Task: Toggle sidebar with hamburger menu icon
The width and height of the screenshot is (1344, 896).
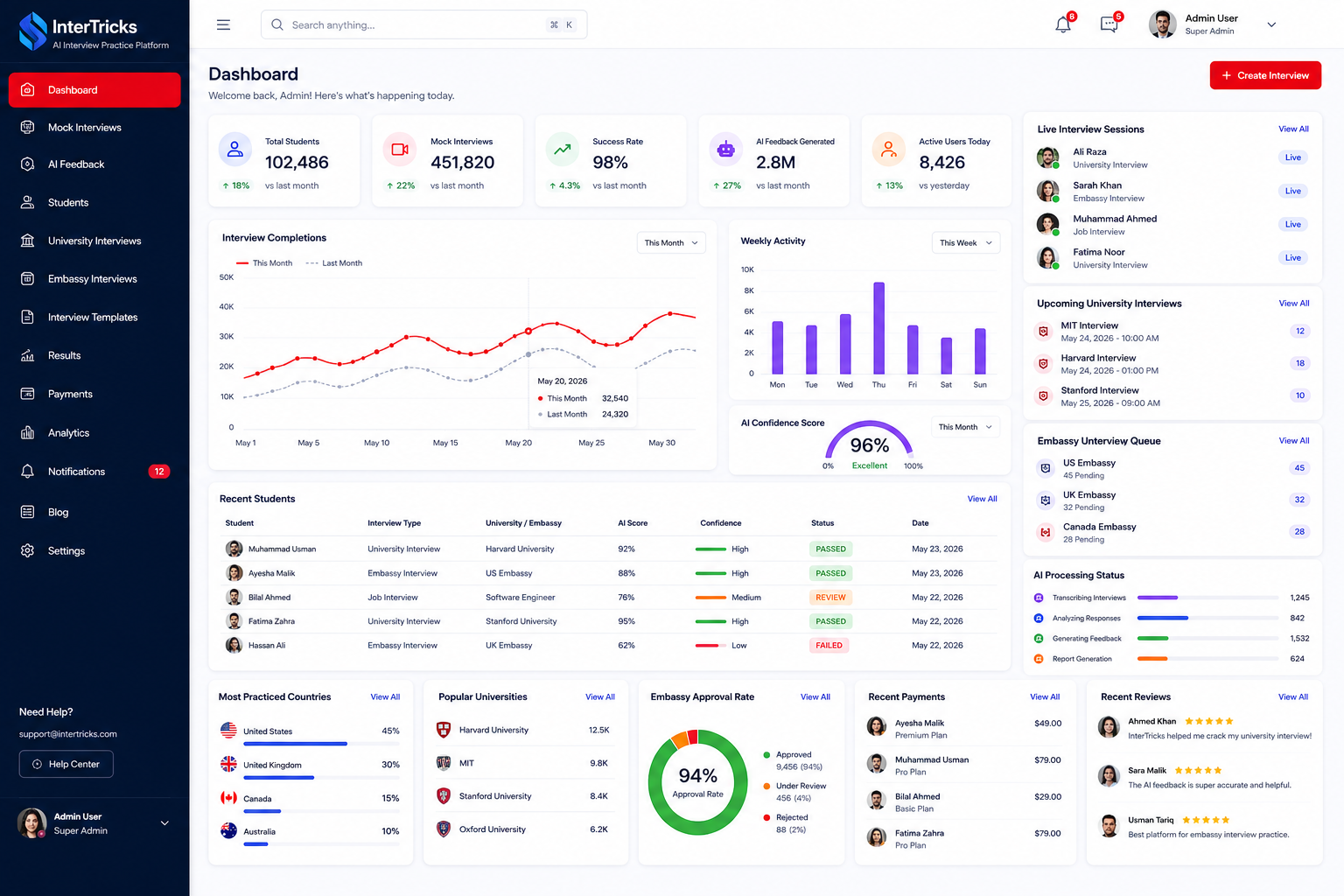Action: tap(223, 24)
